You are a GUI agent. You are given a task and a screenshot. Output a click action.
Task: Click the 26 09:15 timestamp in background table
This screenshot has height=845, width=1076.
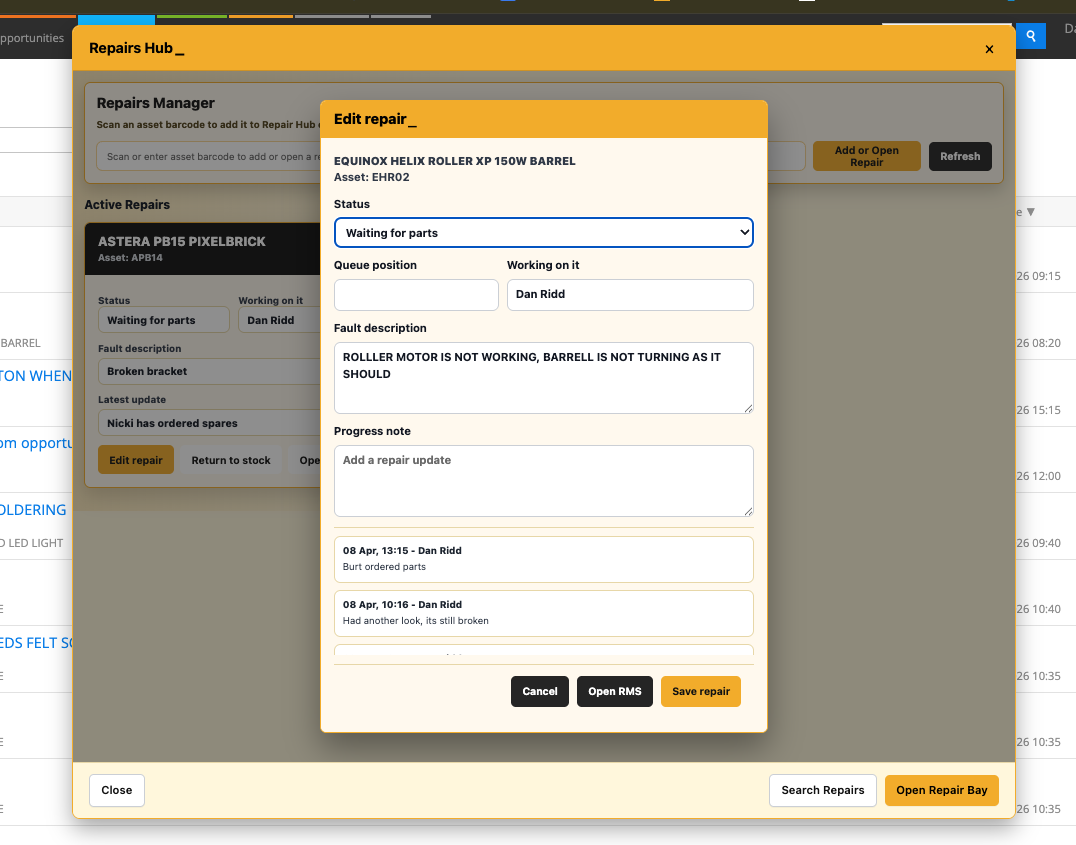coord(1038,276)
